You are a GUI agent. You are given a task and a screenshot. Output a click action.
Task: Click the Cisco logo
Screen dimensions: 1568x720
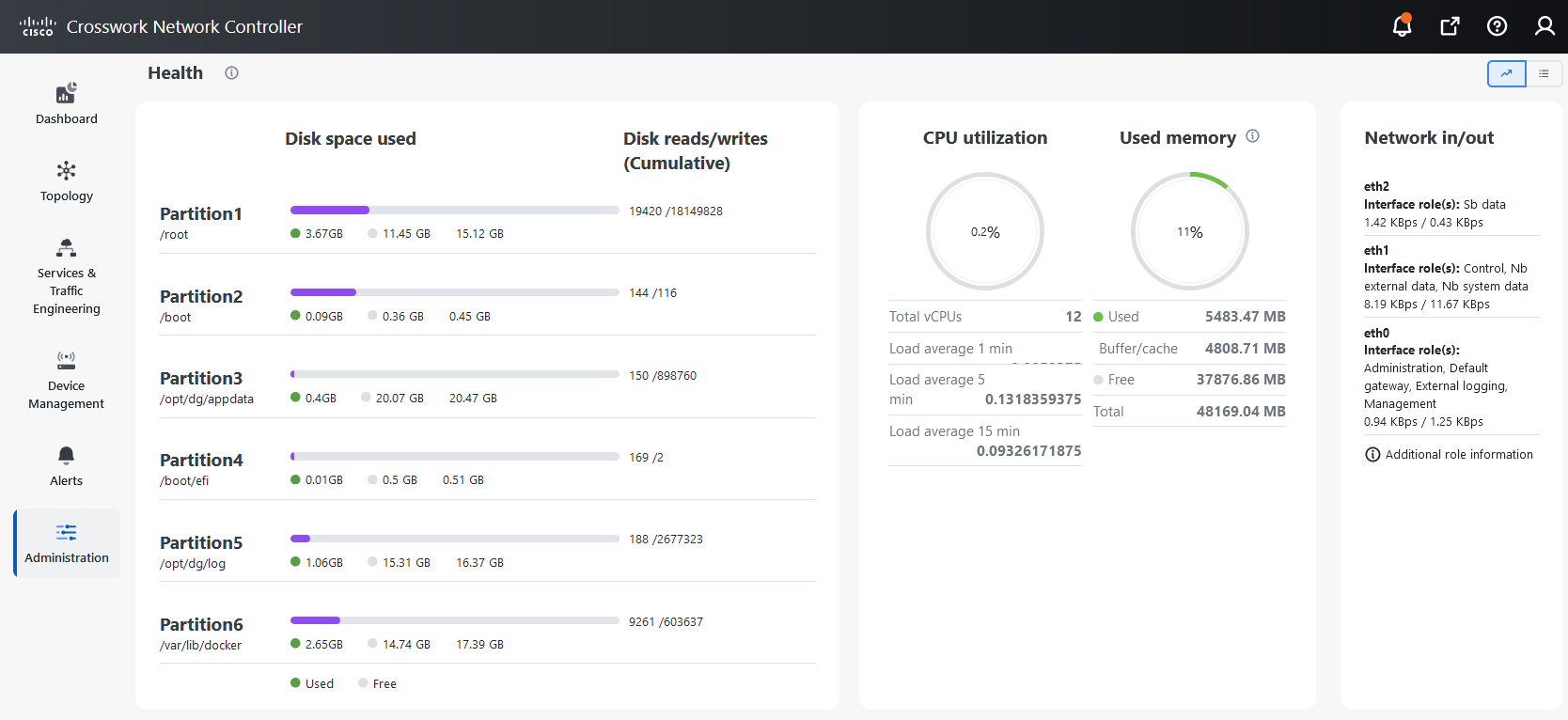[x=38, y=26]
